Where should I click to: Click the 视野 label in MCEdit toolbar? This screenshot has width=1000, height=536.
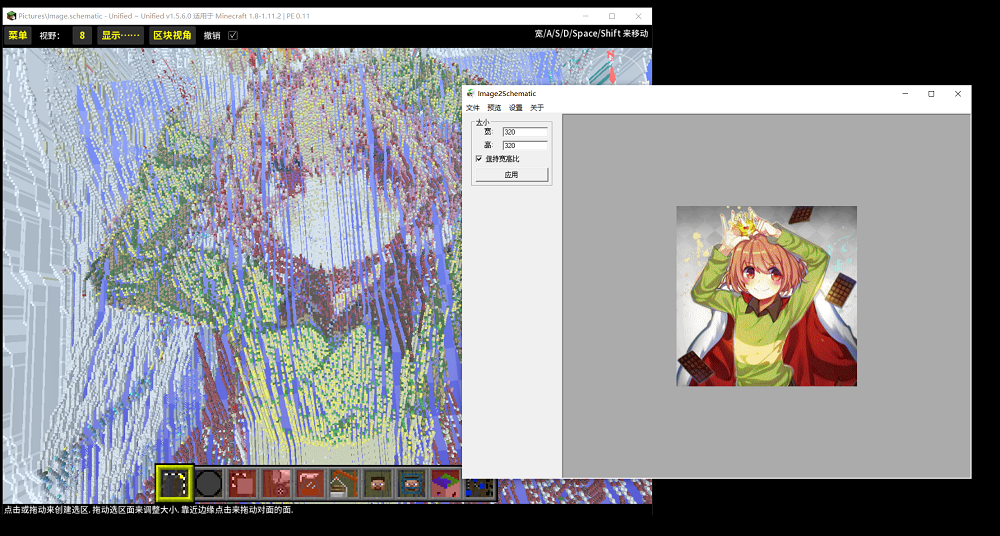tap(49, 36)
